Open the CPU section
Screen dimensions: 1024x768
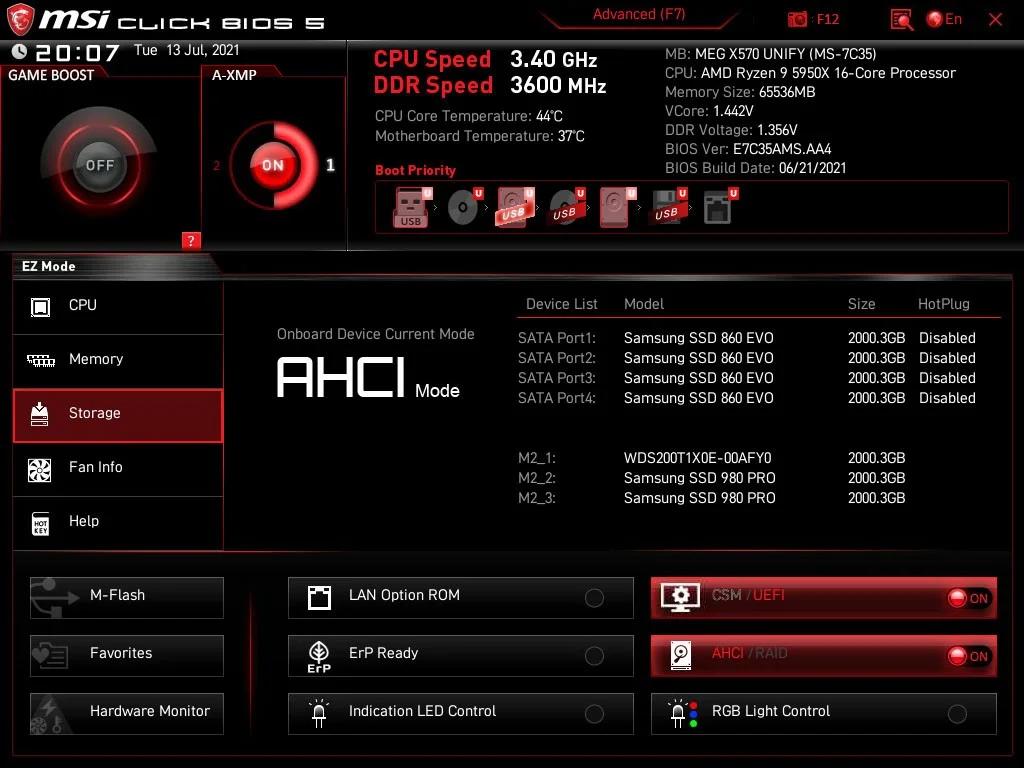pyautogui.click(x=118, y=306)
